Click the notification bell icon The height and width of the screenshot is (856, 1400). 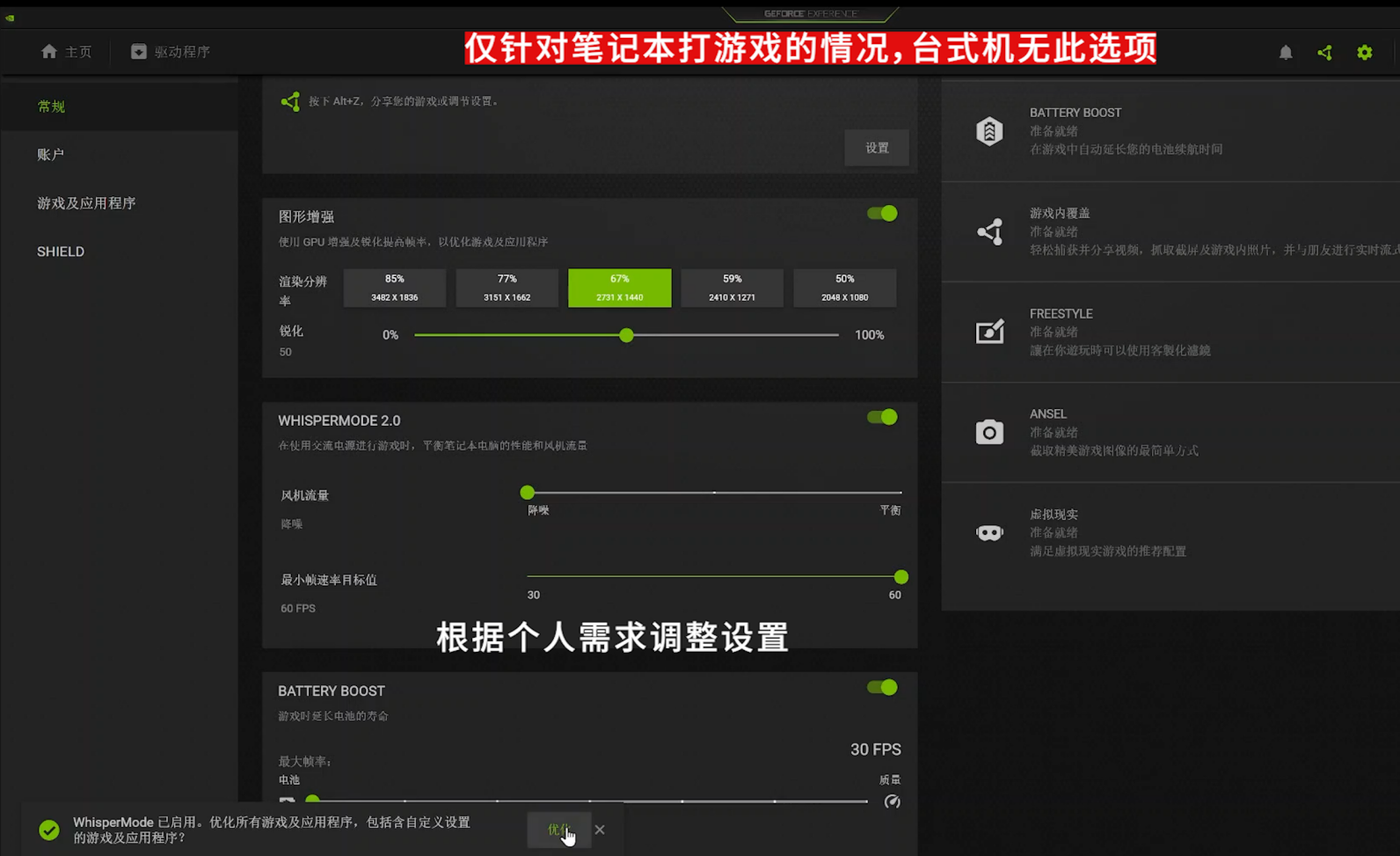[1285, 53]
